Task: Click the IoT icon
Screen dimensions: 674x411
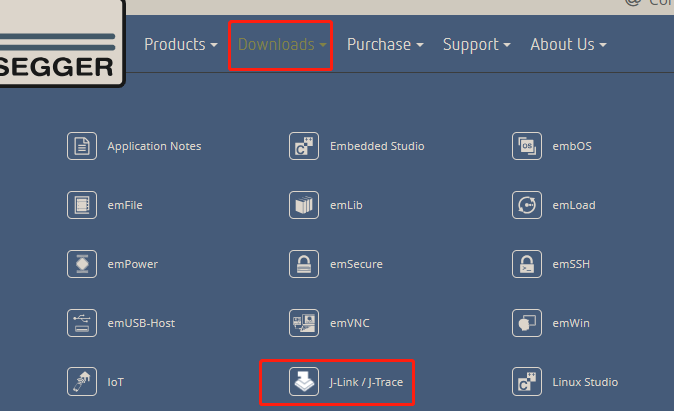Action: click(82, 381)
